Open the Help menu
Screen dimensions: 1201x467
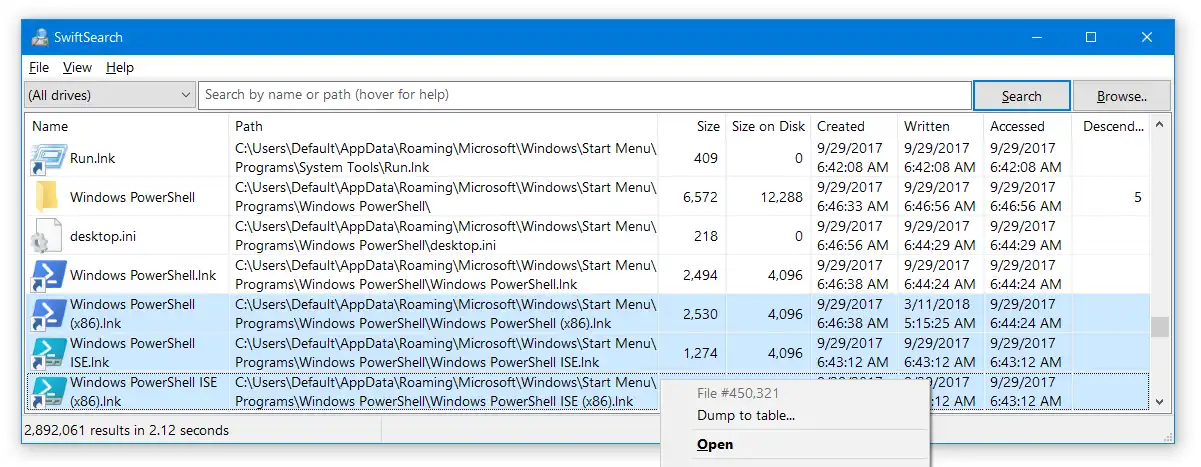(120, 67)
